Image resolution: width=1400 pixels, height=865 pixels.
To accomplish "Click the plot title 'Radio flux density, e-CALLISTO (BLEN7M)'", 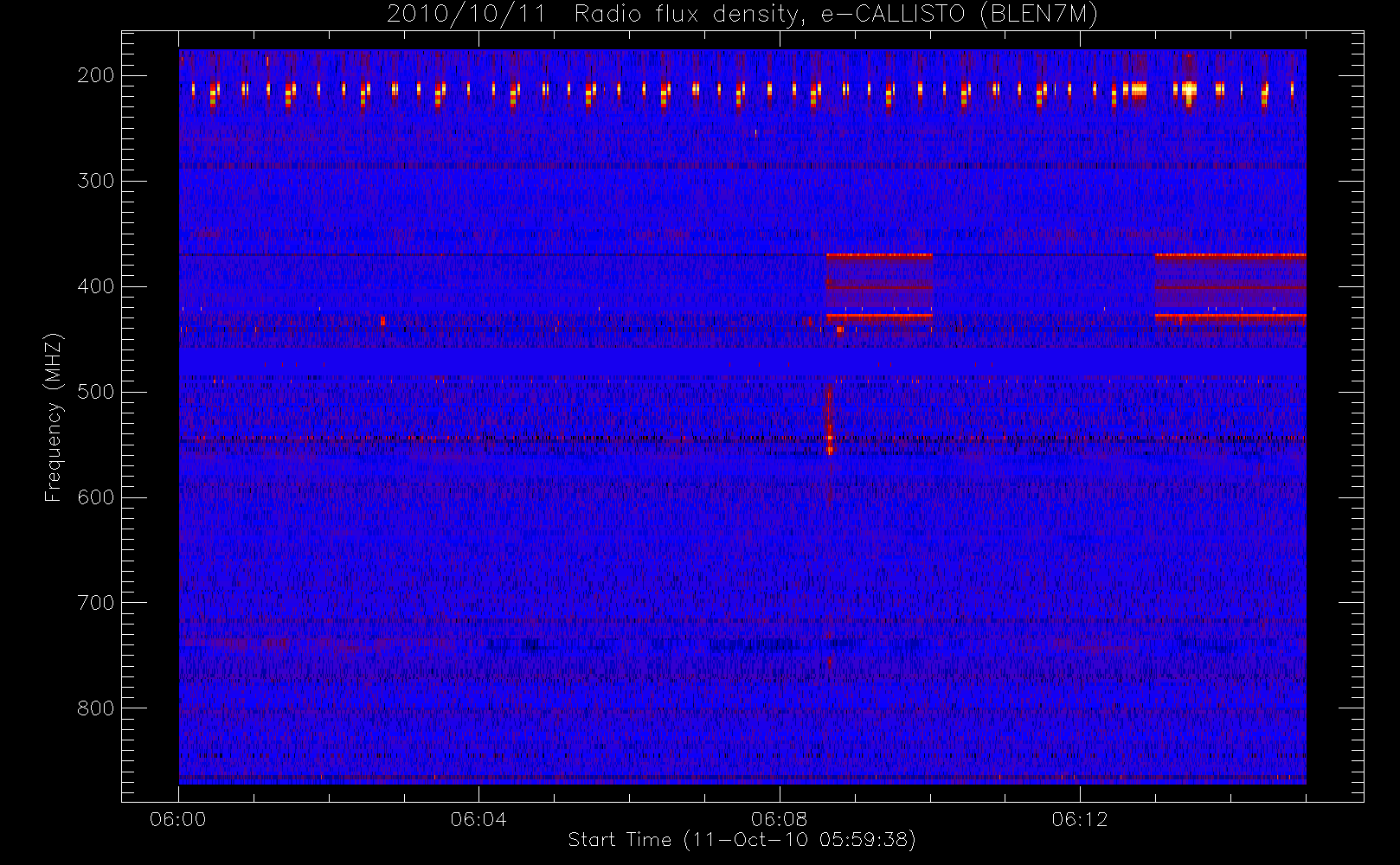I will coord(836,15).
